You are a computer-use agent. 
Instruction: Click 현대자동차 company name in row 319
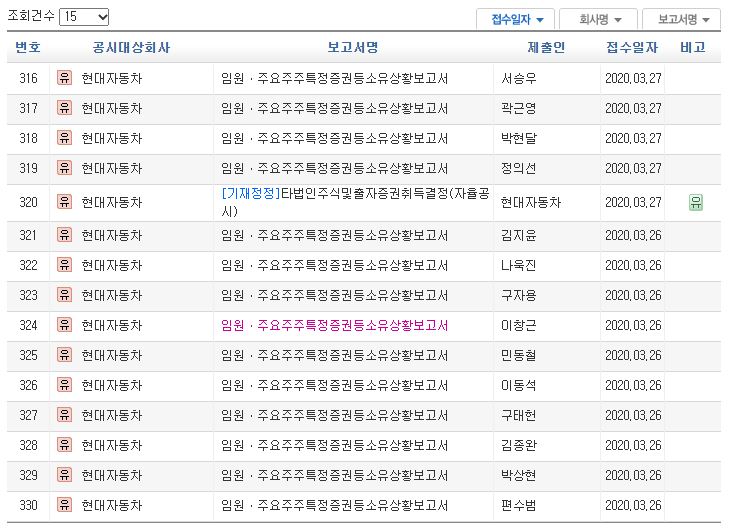coord(112,168)
